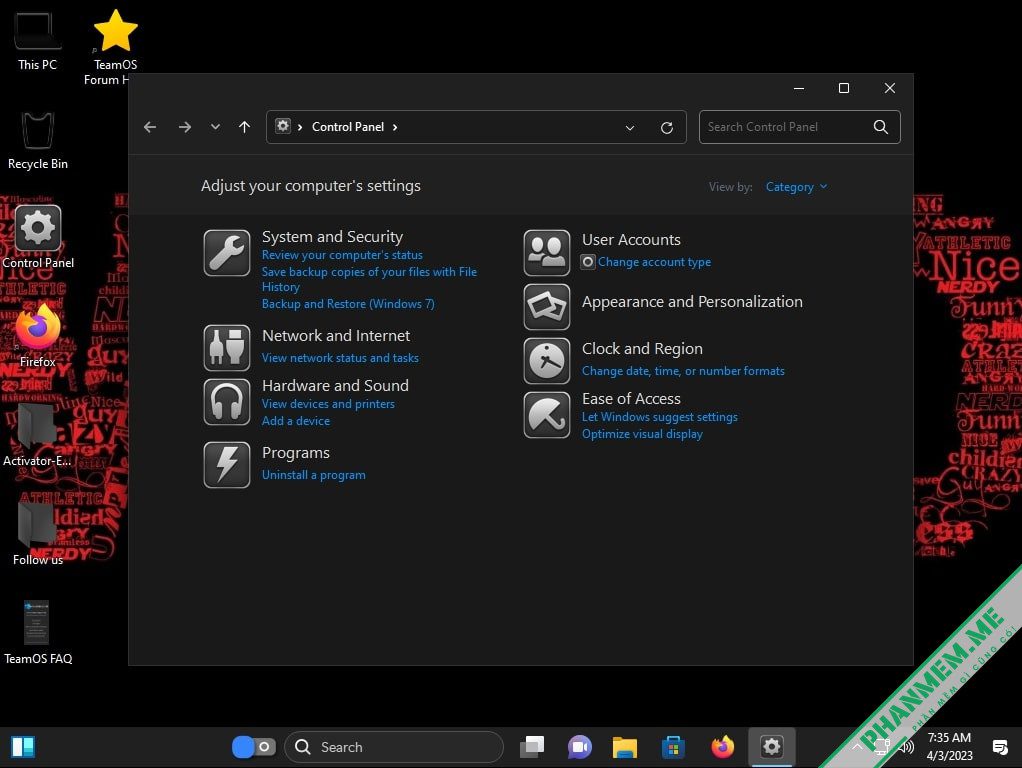The image size is (1022, 768).
Task: Select the Recycle Bin desktop icon
Action: coord(37,140)
